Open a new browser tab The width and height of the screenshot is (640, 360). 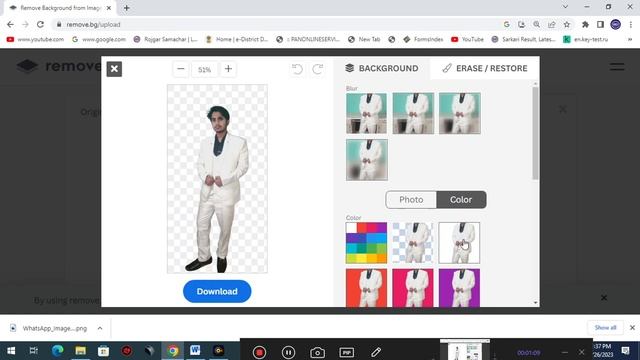127,8
